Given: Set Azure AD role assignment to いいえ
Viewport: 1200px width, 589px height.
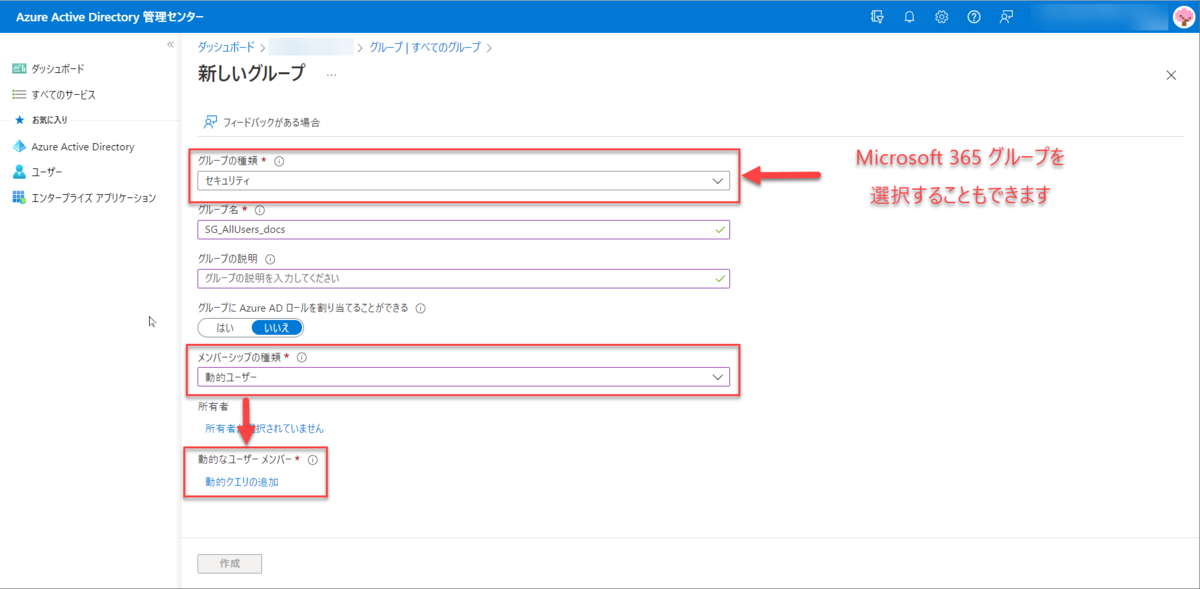Looking at the screenshot, I should (276, 327).
